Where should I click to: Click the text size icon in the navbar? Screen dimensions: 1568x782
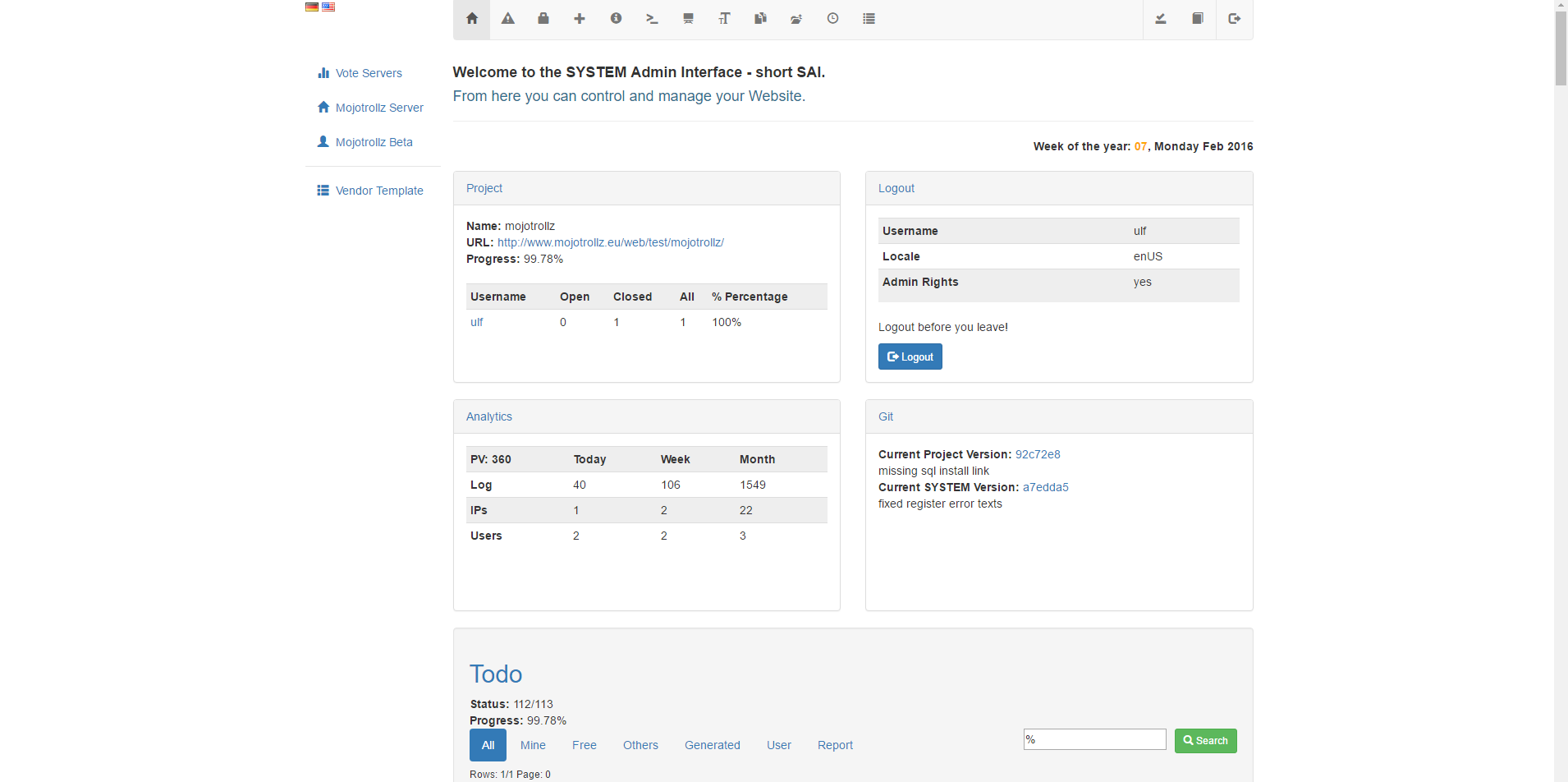724,19
